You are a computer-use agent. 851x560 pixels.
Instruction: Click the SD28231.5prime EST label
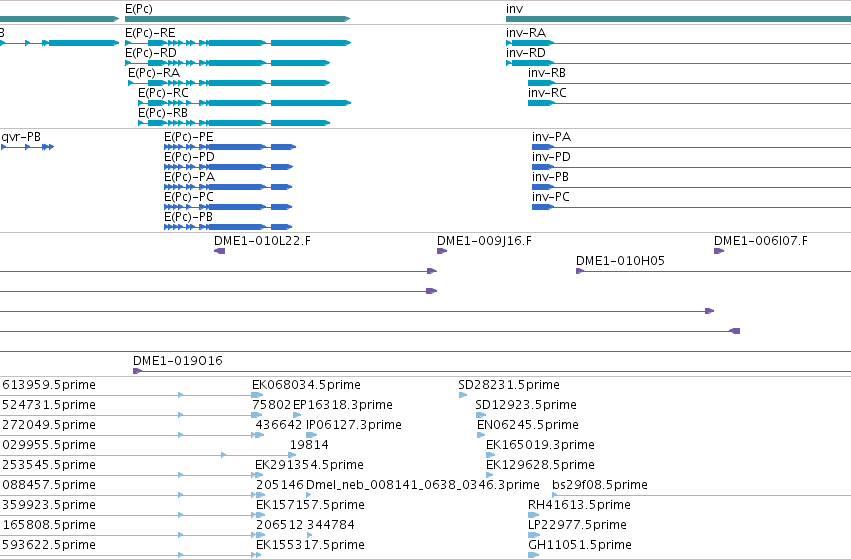point(509,385)
